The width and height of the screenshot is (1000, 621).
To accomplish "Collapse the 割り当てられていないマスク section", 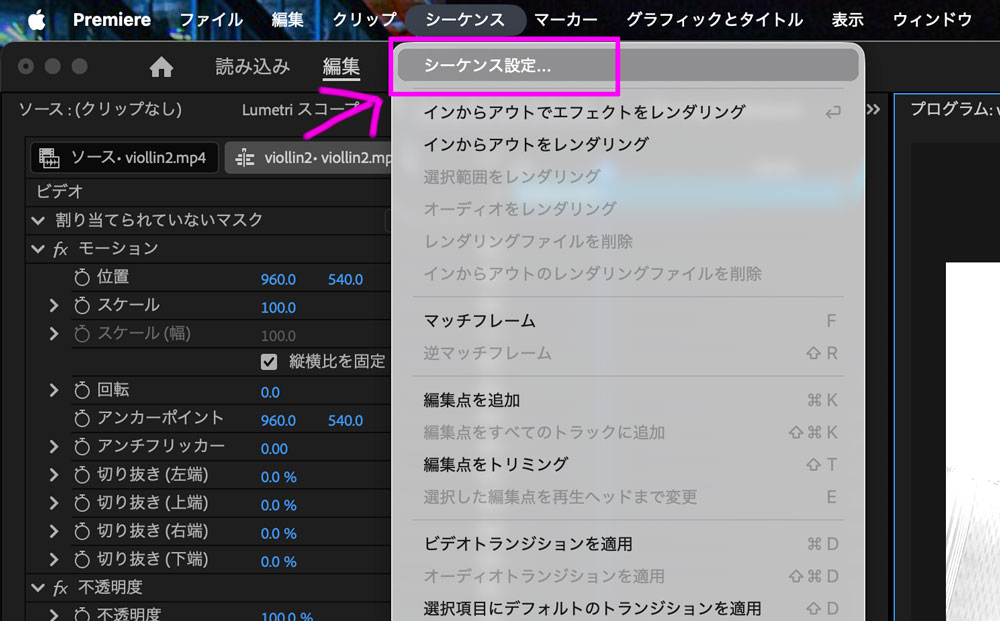I will (x=38, y=221).
